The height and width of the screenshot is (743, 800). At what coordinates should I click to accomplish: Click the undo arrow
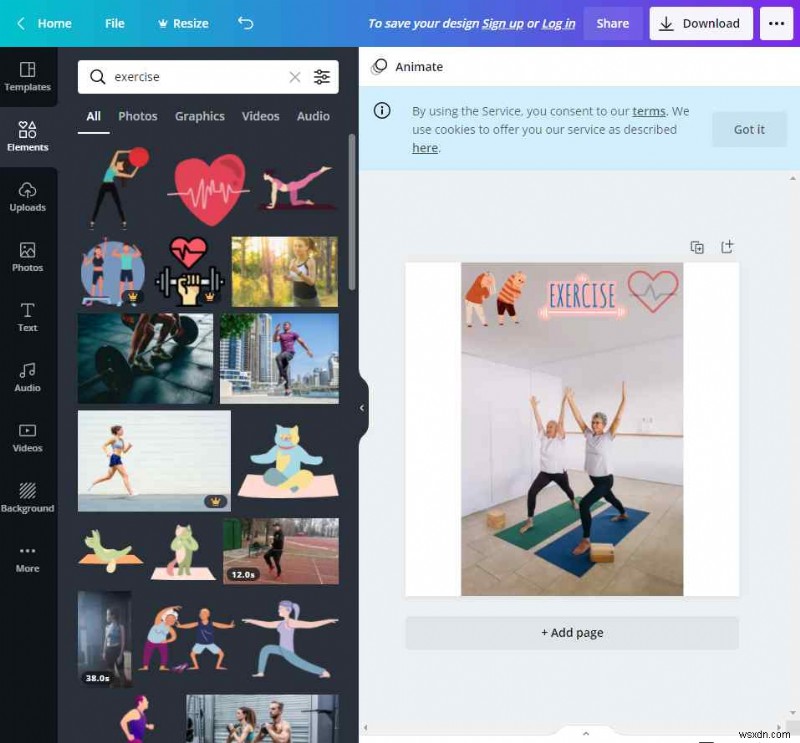tap(246, 23)
